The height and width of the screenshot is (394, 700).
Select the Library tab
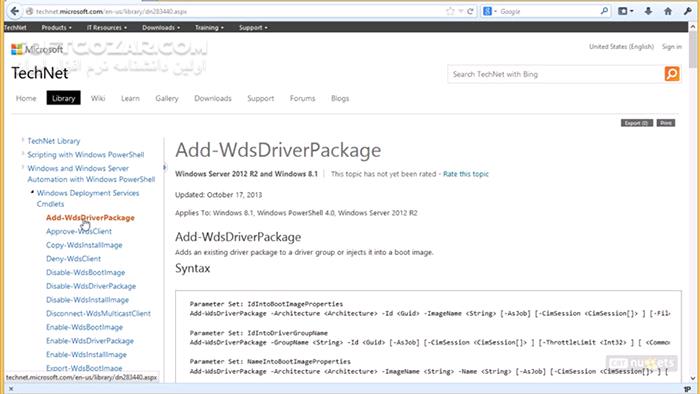pos(63,98)
